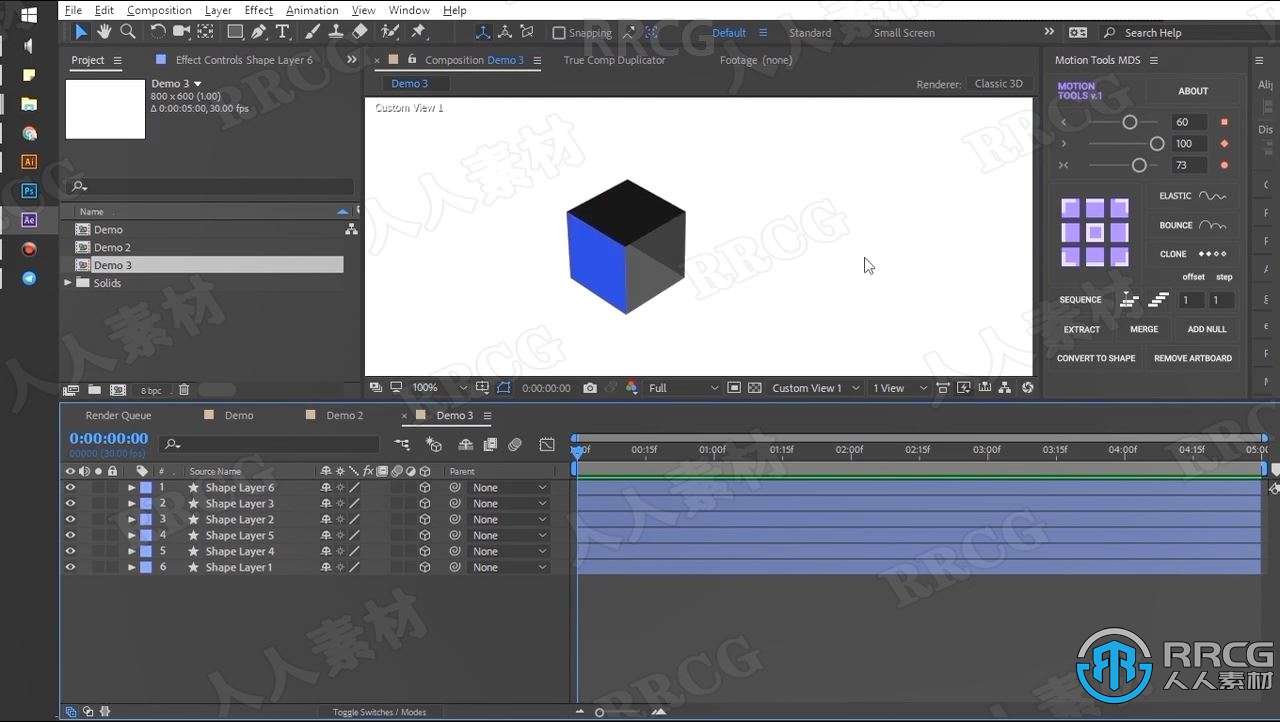The width and height of the screenshot is (1280, 722).
Task: Switch to the Render Queue tab
Action: click(118, 415)
